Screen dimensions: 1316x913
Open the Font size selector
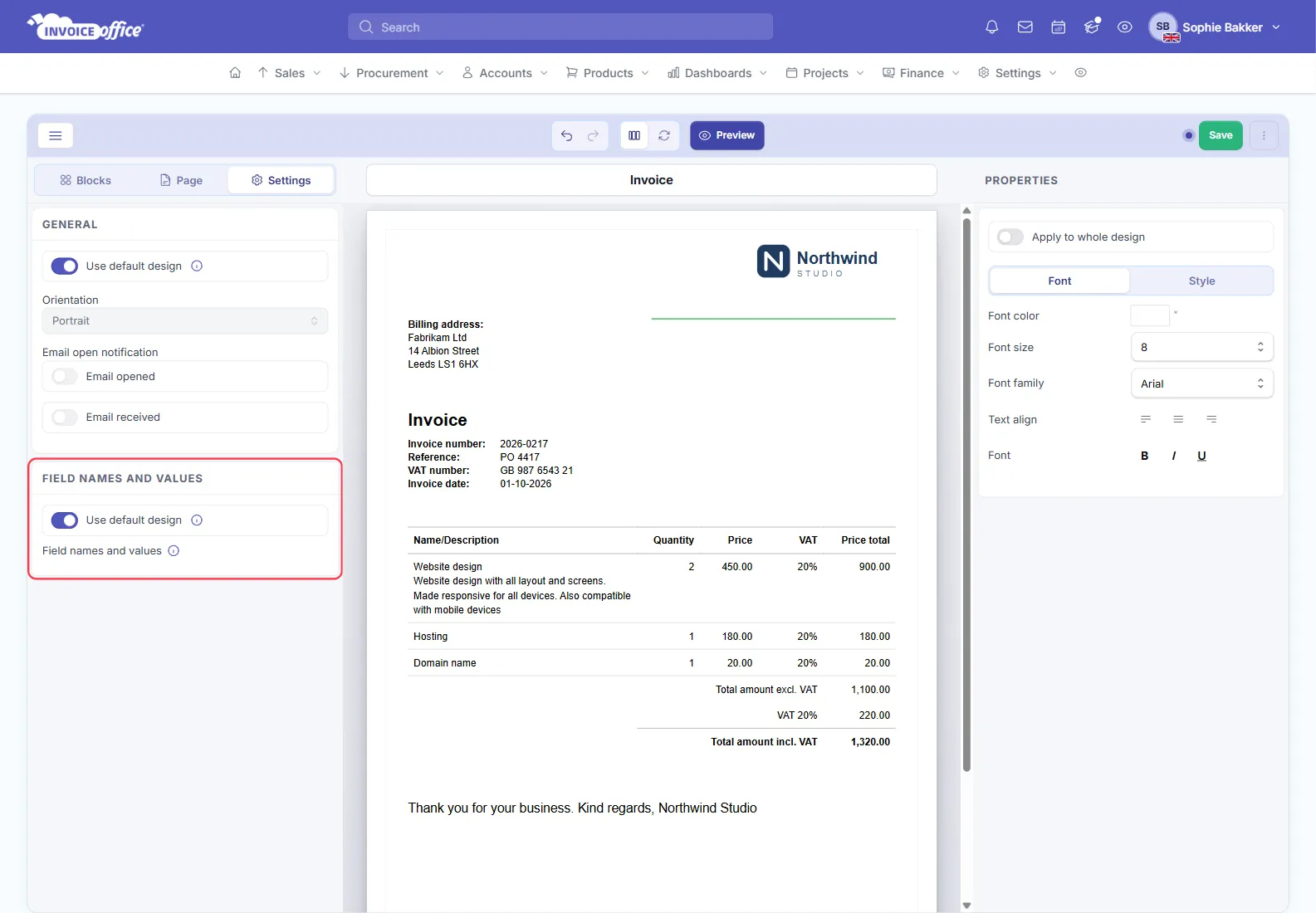tap(1202, 347)
